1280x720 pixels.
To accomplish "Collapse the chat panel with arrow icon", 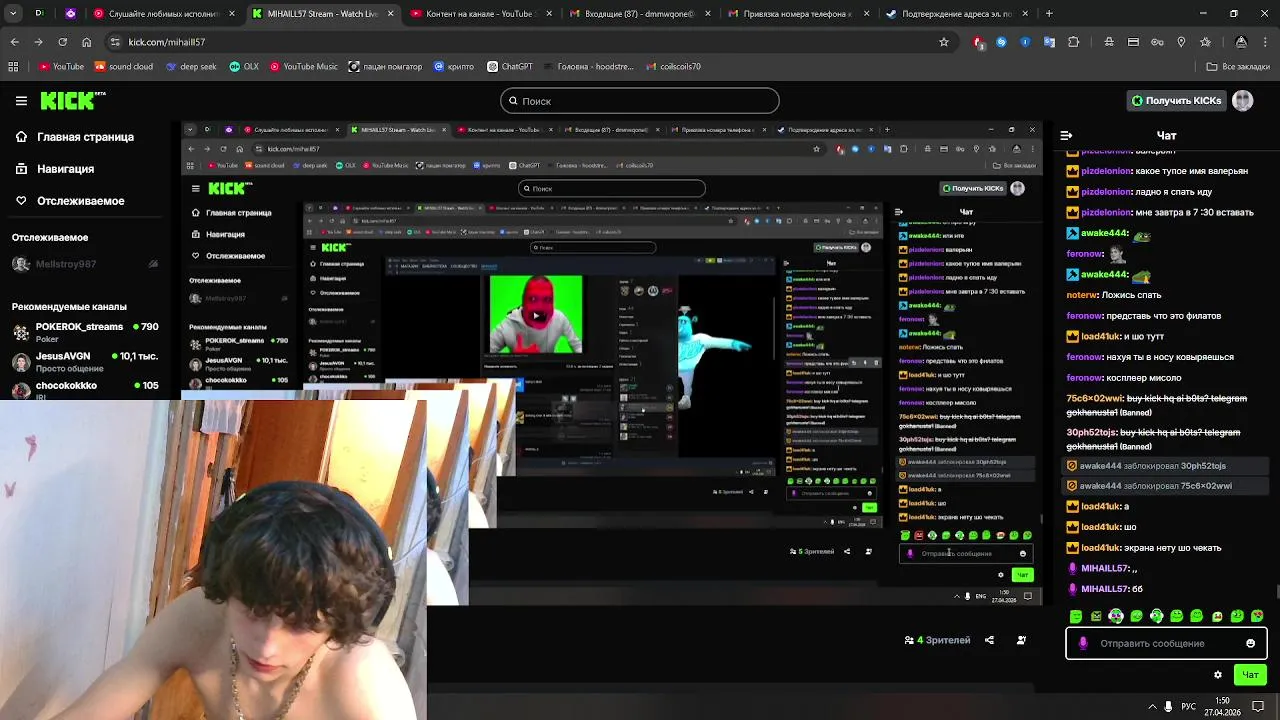I will click(1066, 135).
